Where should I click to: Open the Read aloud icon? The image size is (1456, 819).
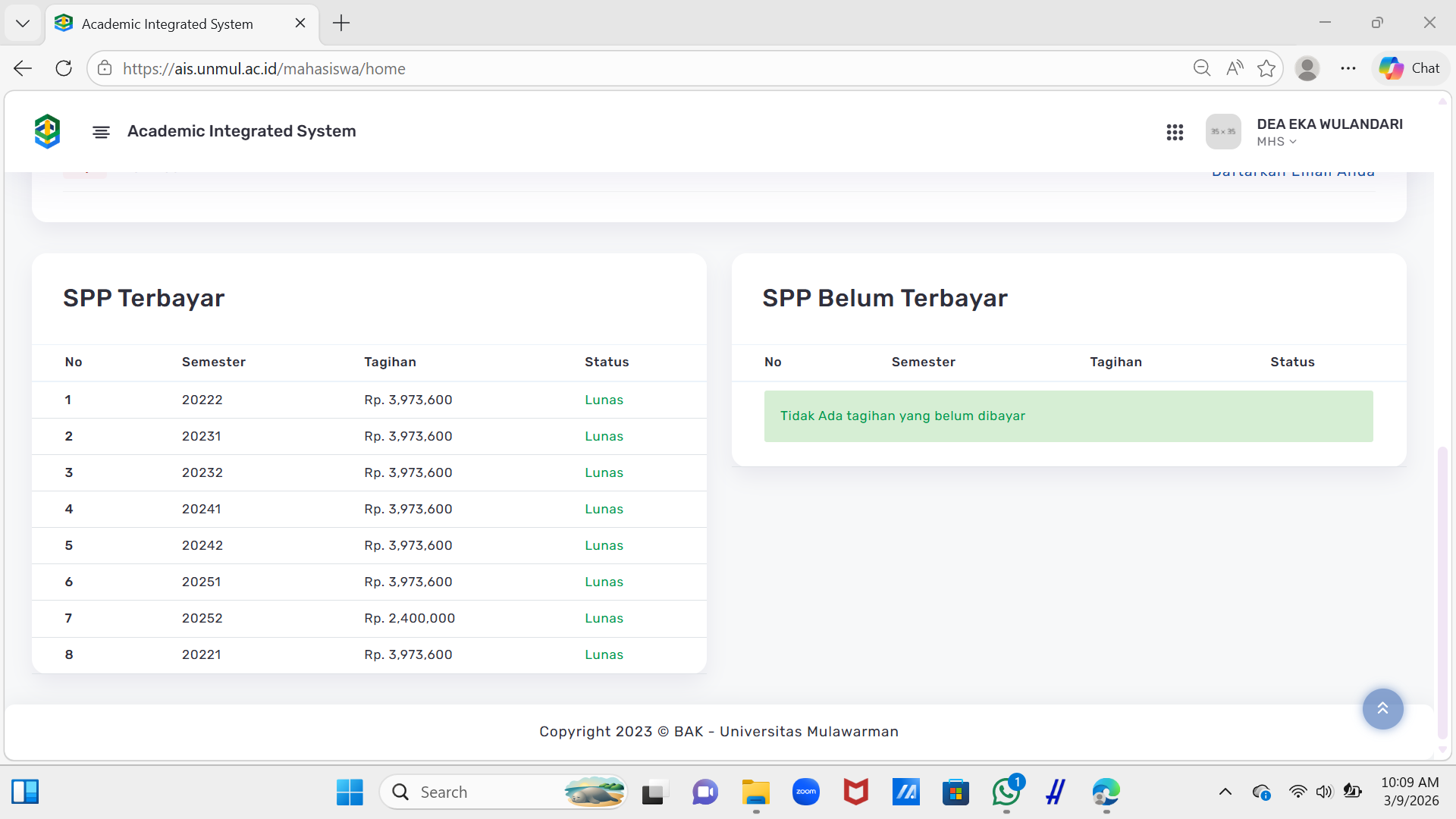[x=1234, y=68]
